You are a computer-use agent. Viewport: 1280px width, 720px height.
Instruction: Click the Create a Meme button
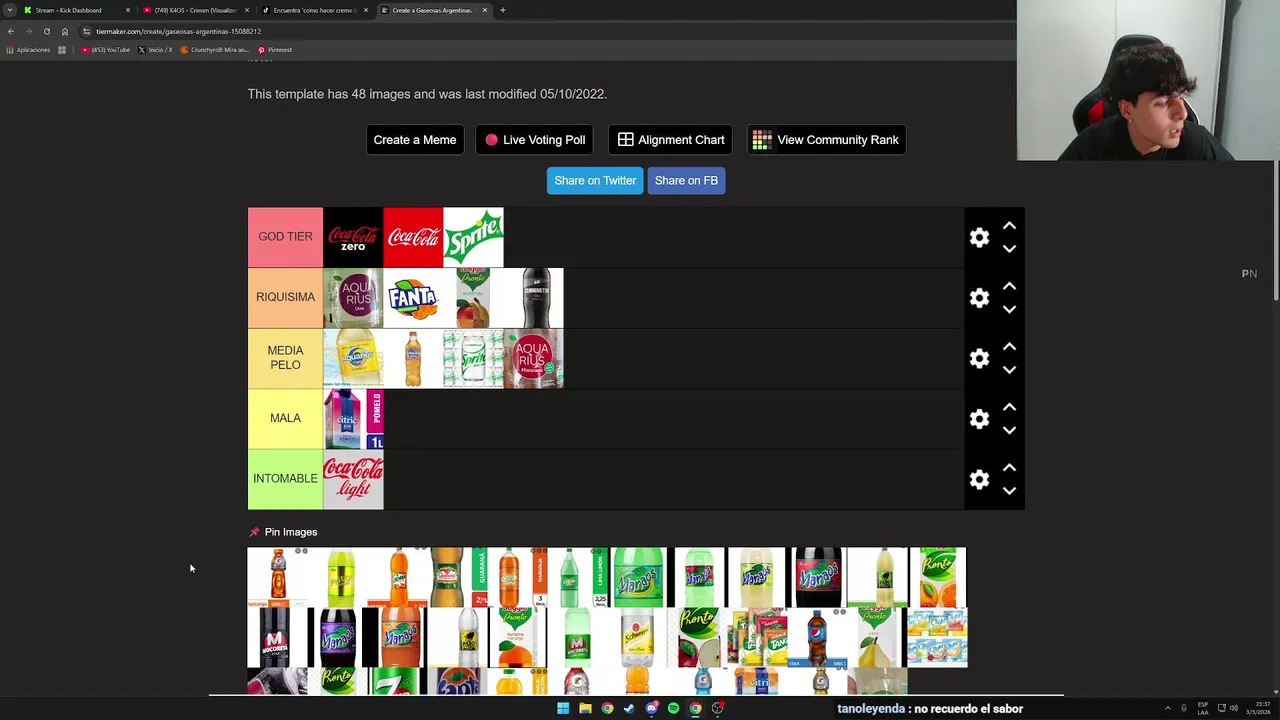(x=415, y=140)
